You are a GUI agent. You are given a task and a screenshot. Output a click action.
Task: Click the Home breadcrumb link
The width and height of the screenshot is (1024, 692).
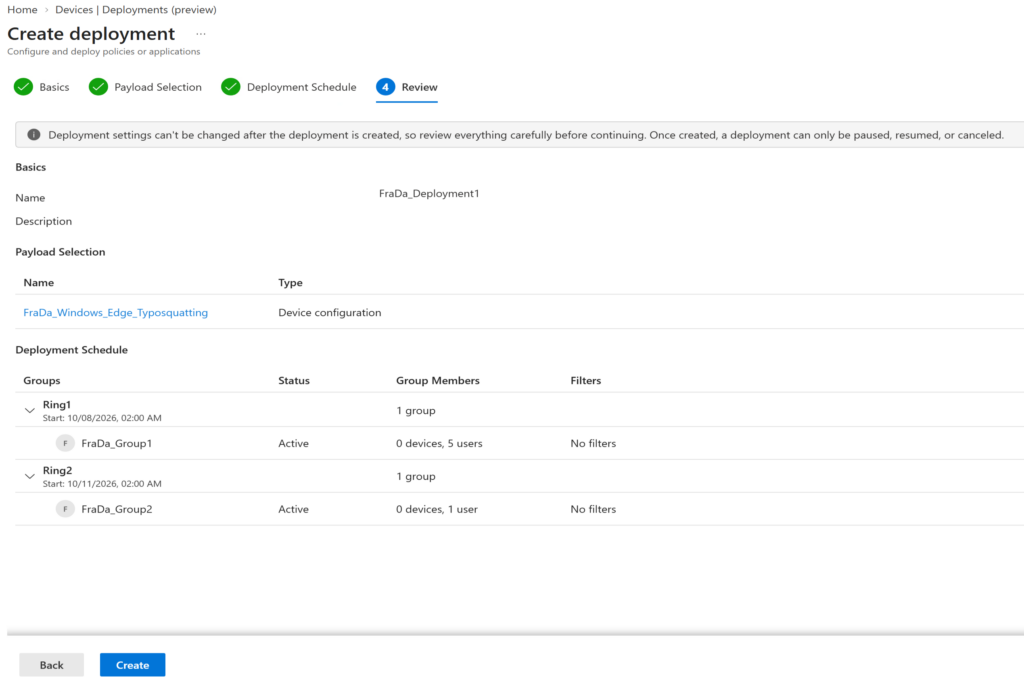point(22,10)
